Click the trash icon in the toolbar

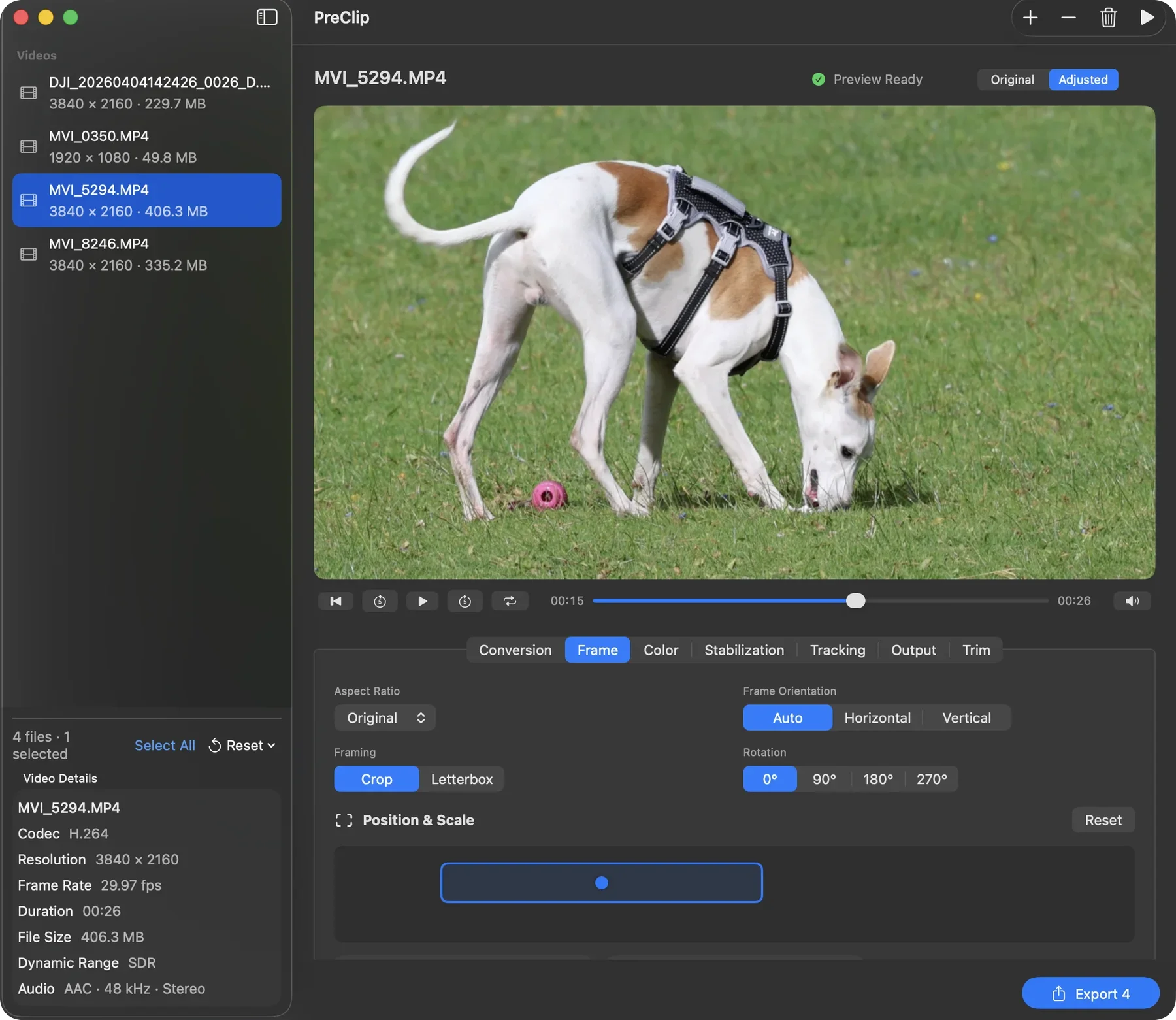pos(1108,18)
